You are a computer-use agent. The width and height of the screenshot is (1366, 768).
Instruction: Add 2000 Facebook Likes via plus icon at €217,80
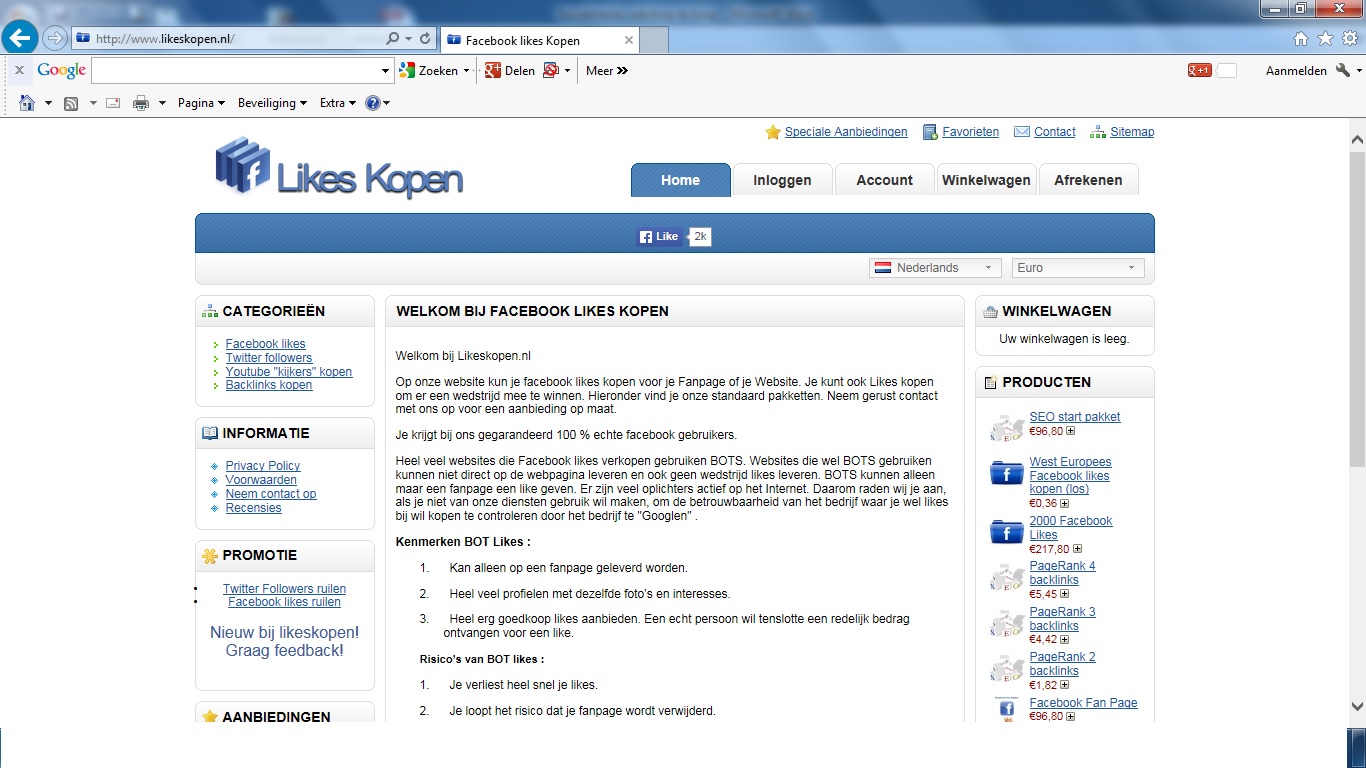(1078, 549)
